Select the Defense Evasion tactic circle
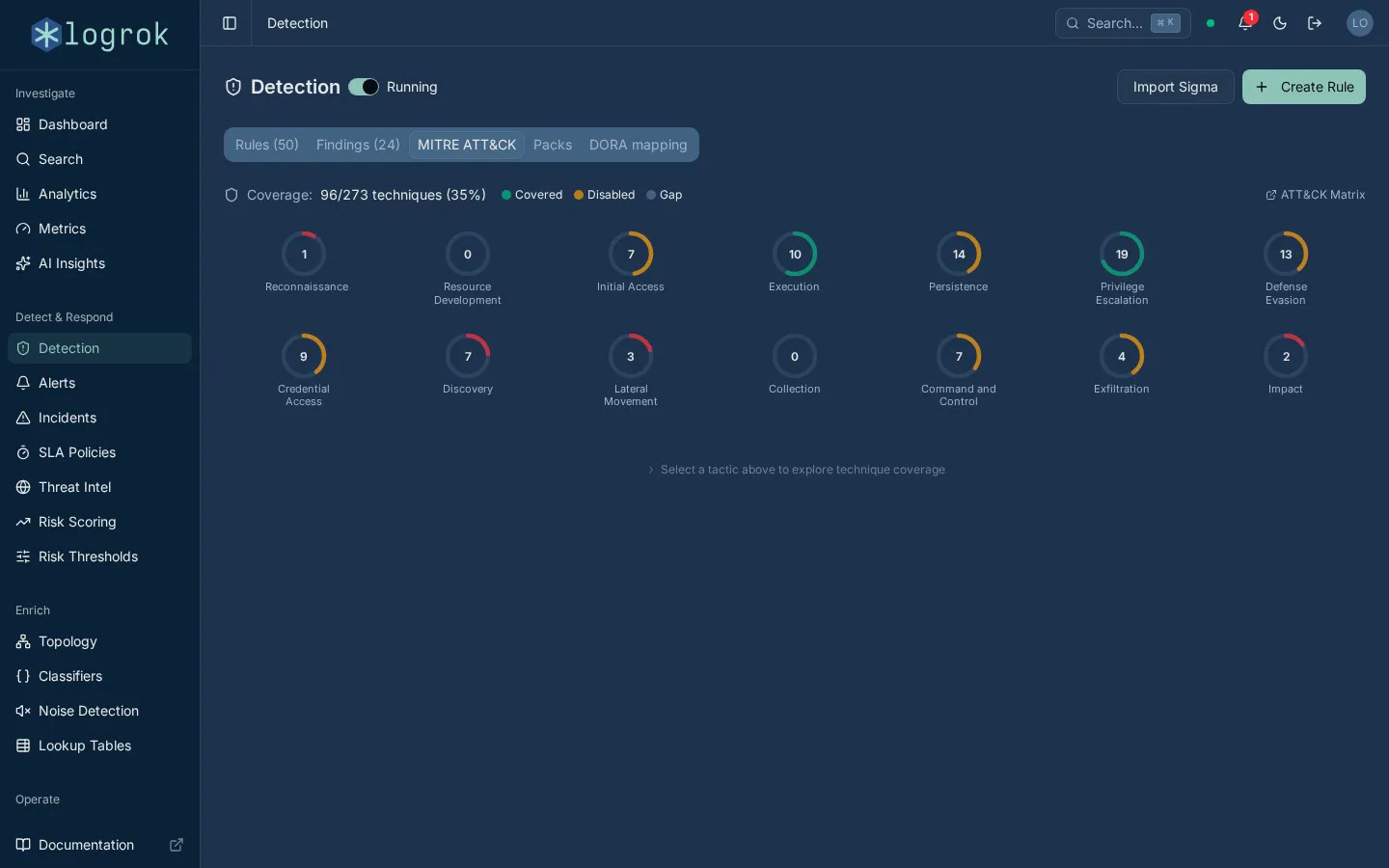The image size is (1389, 868). tap(1286, 255)
